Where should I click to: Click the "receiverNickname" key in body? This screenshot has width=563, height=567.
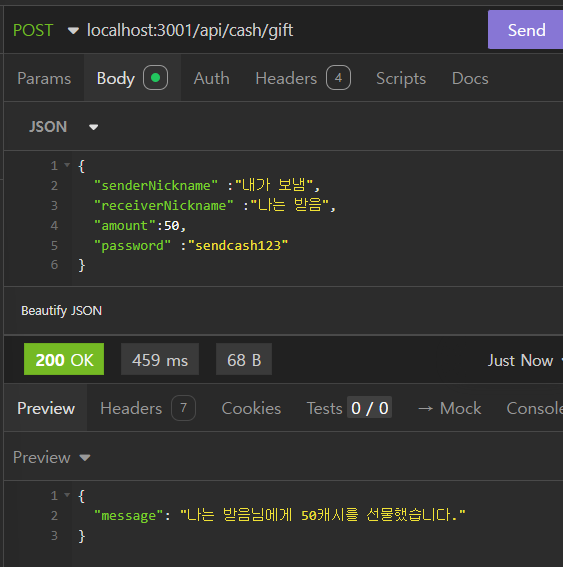point(163,206)
